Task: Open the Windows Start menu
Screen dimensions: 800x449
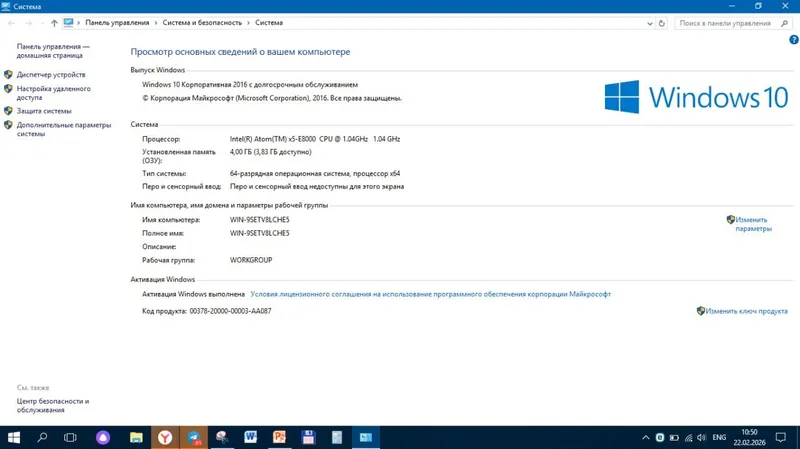Action: 14,437
